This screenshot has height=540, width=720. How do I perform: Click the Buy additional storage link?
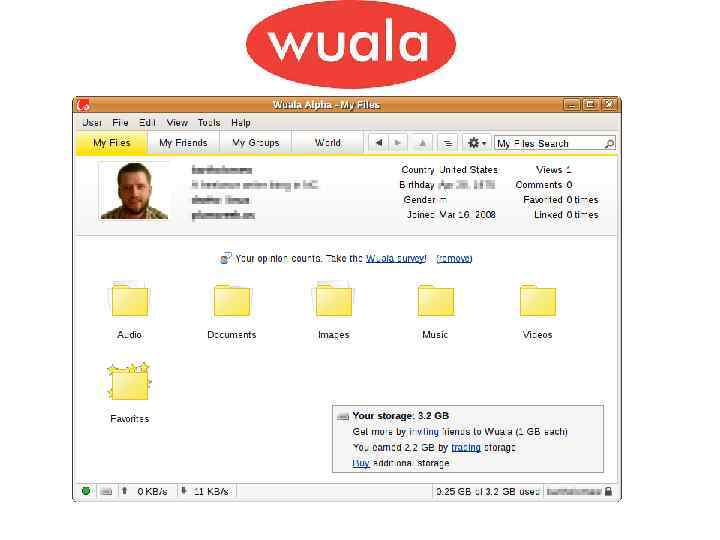(361, 463)
